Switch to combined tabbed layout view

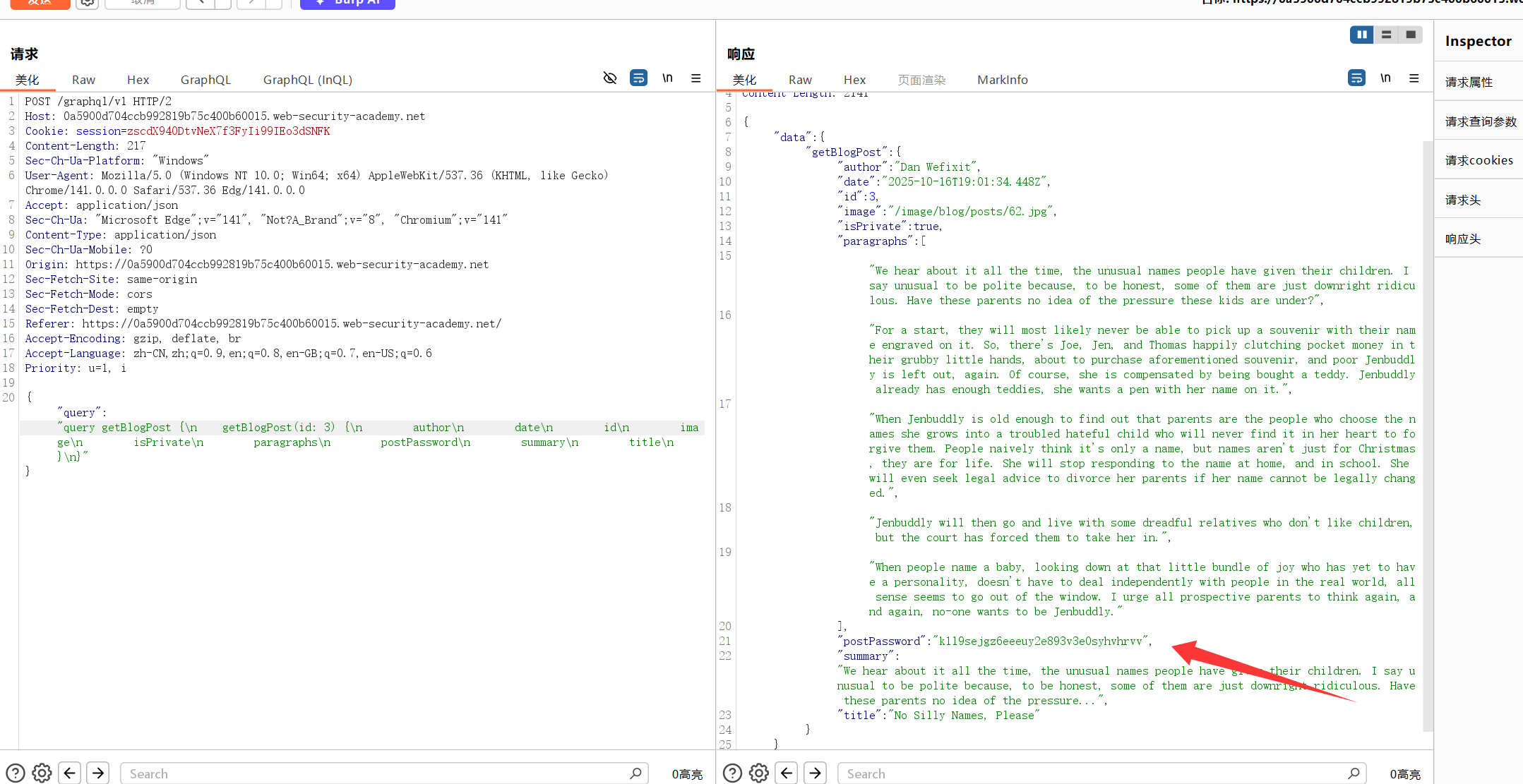(x=1411, y=35)
